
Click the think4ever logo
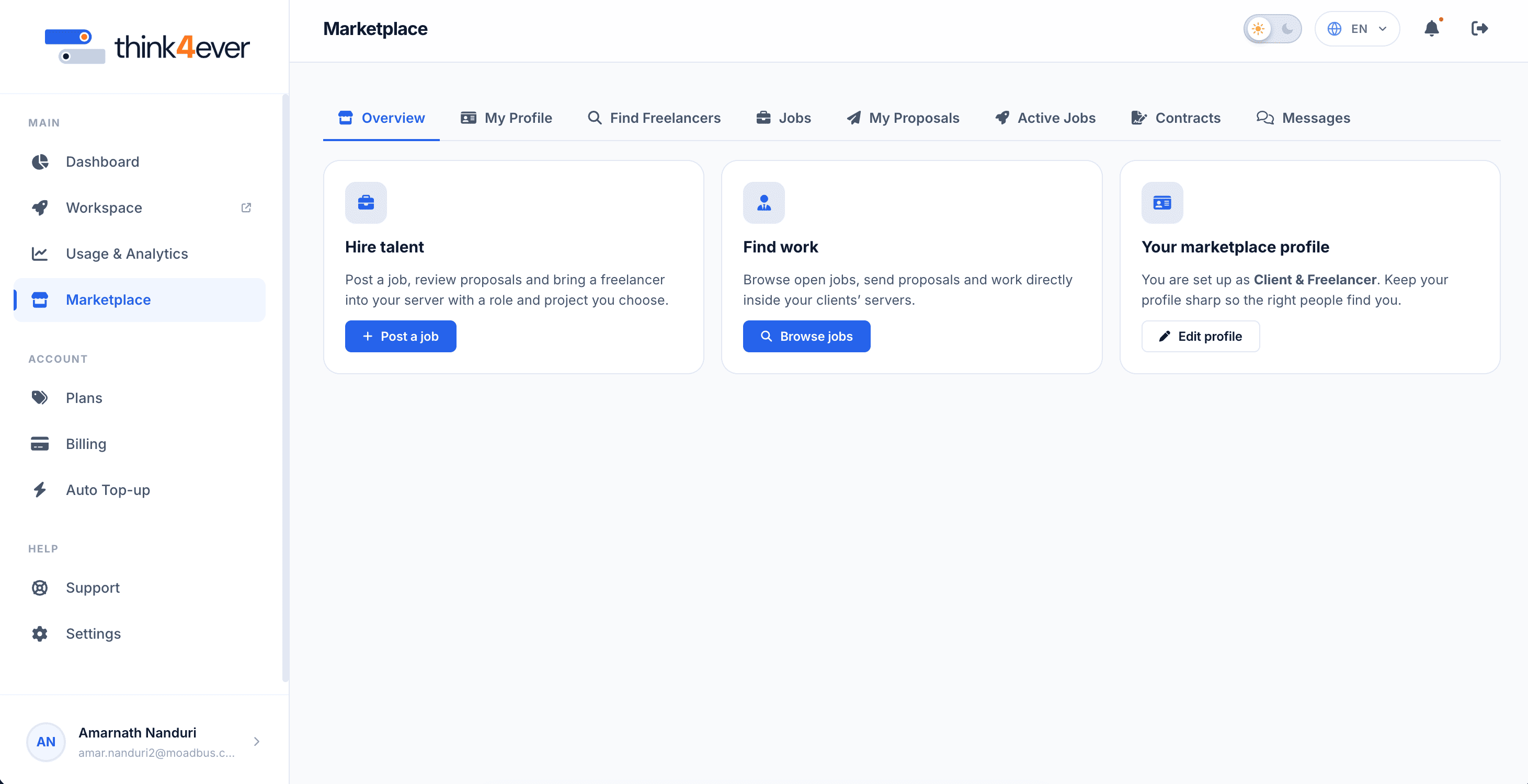click(x=147, y=47)
